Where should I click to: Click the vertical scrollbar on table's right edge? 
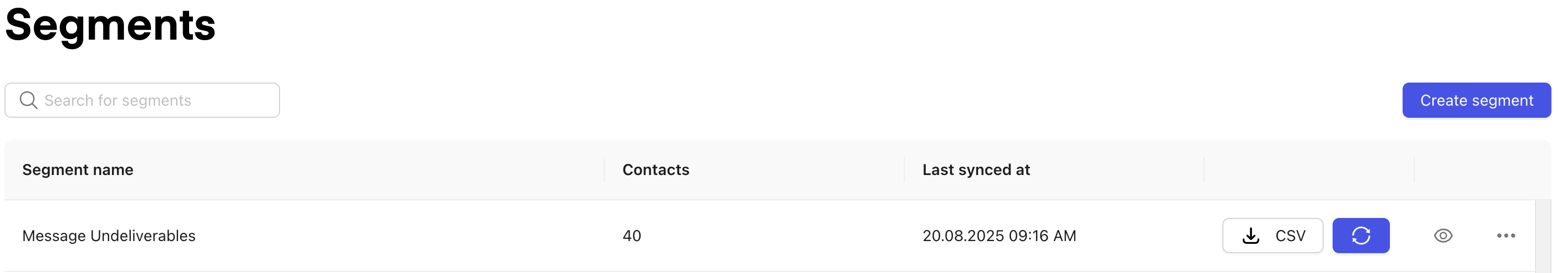coord(1543,236)
